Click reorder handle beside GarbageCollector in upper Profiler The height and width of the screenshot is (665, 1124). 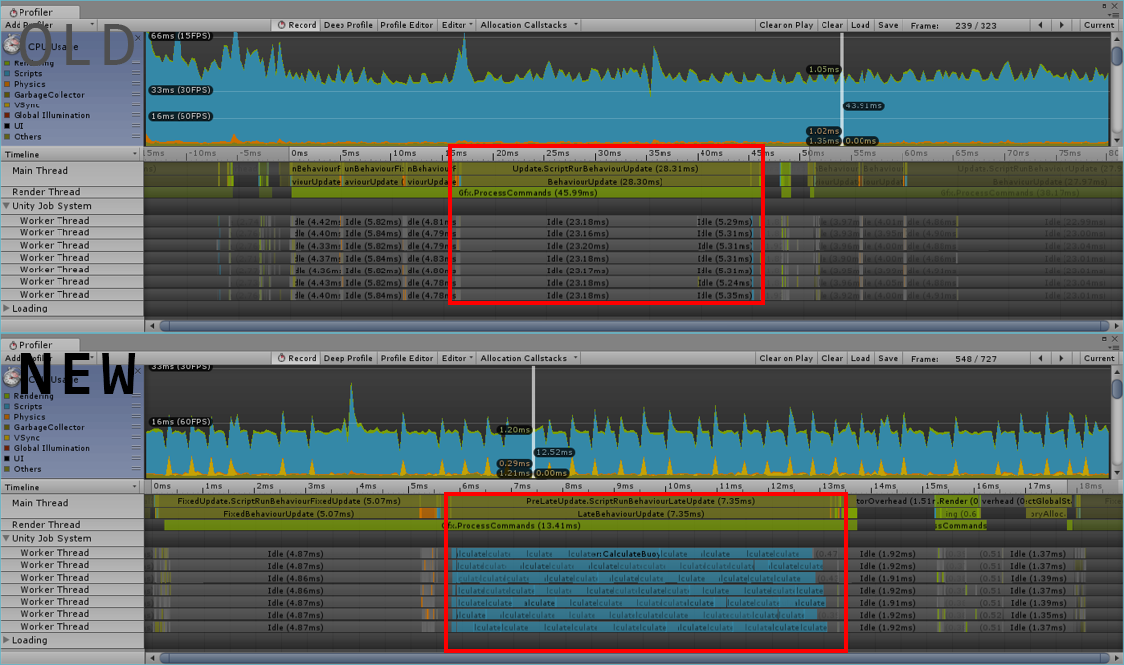136,95
